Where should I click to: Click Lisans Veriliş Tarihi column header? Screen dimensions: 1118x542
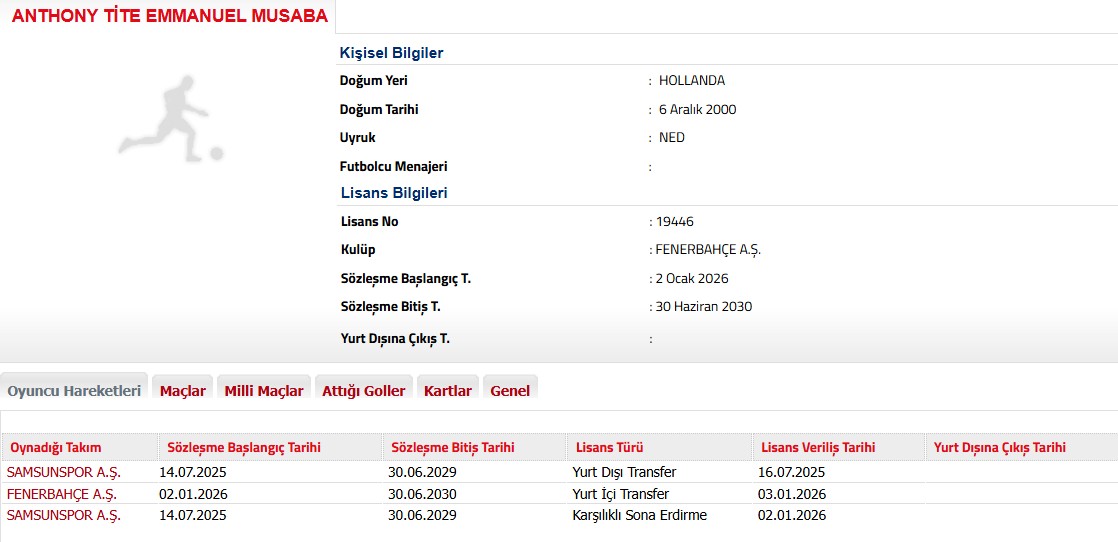(818, 448)
